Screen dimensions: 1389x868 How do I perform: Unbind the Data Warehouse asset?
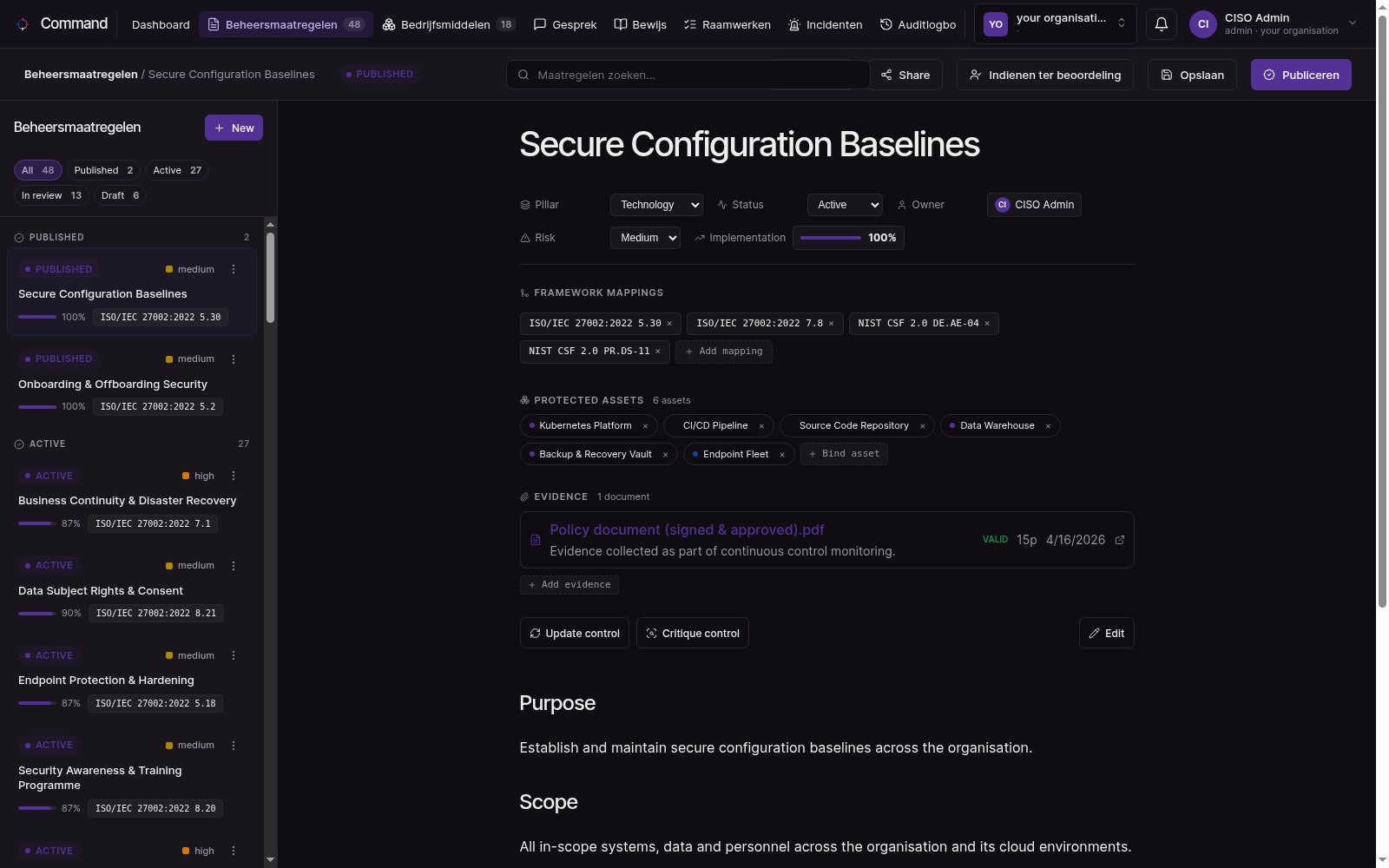coord(1048,426)
